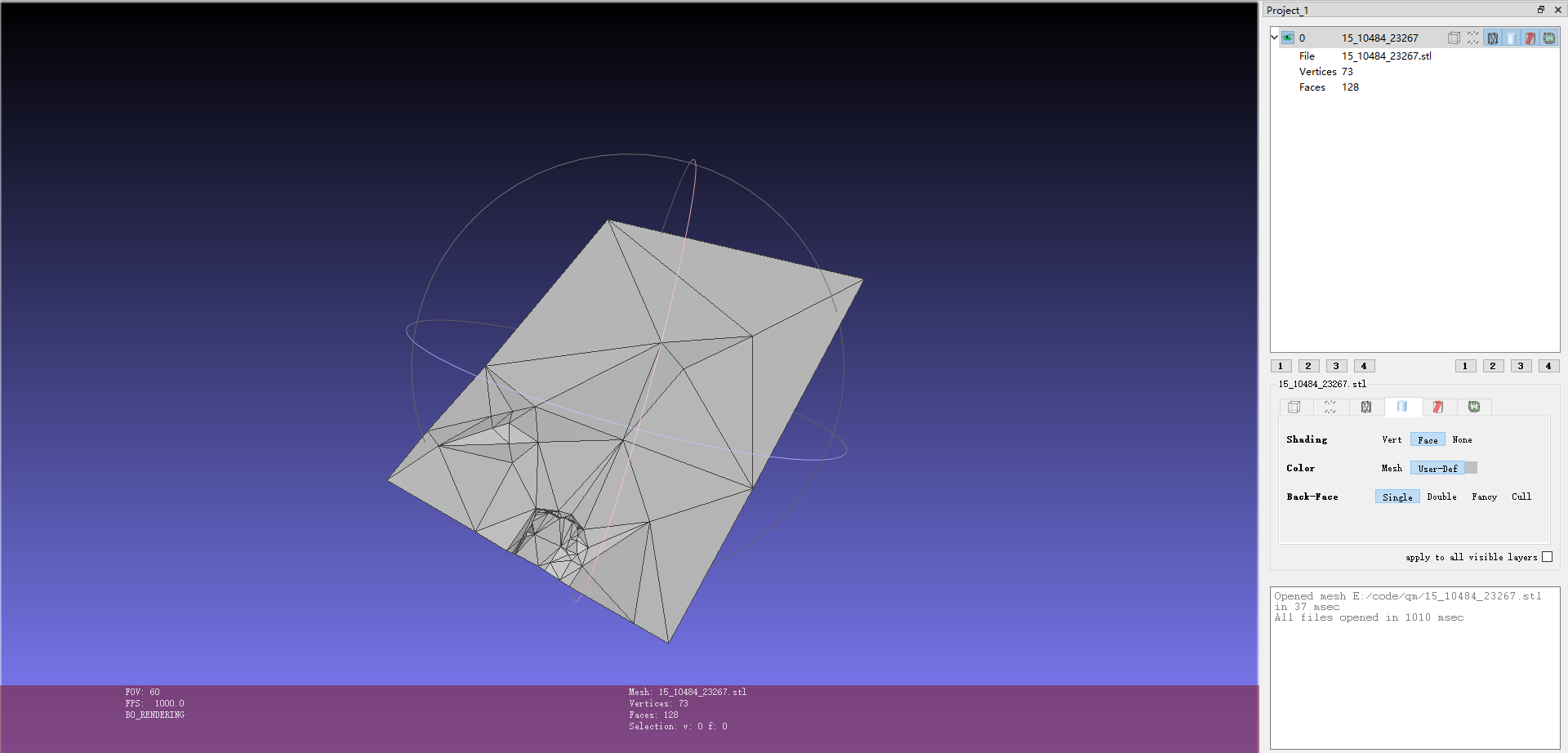The image size is (1568, 753).
Task: Enable apply to all visible layers
Action: (1548, 556)
